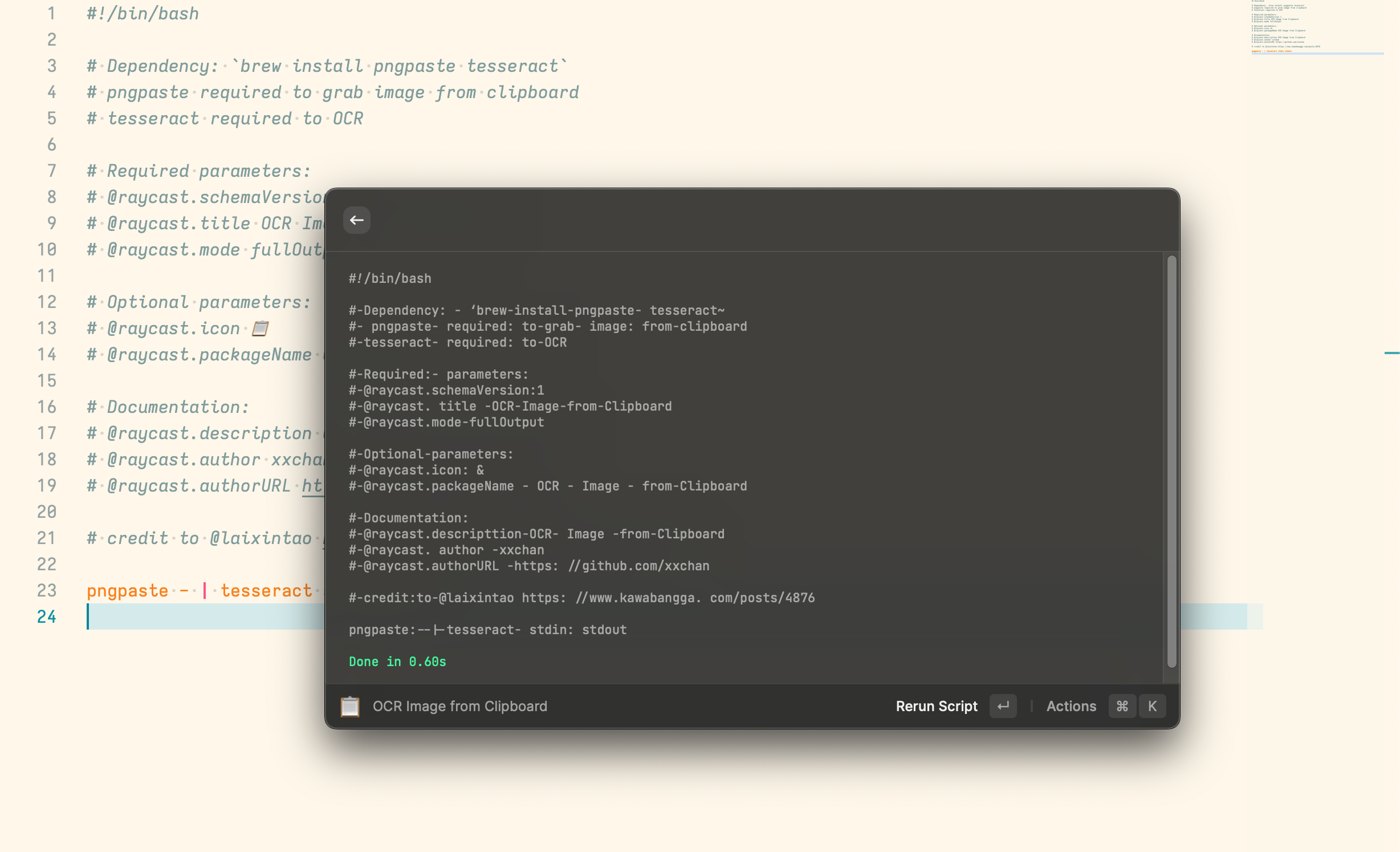Click the authorURL link on editor line 19
Screen dimensions: 1400x852
point(312,486)
